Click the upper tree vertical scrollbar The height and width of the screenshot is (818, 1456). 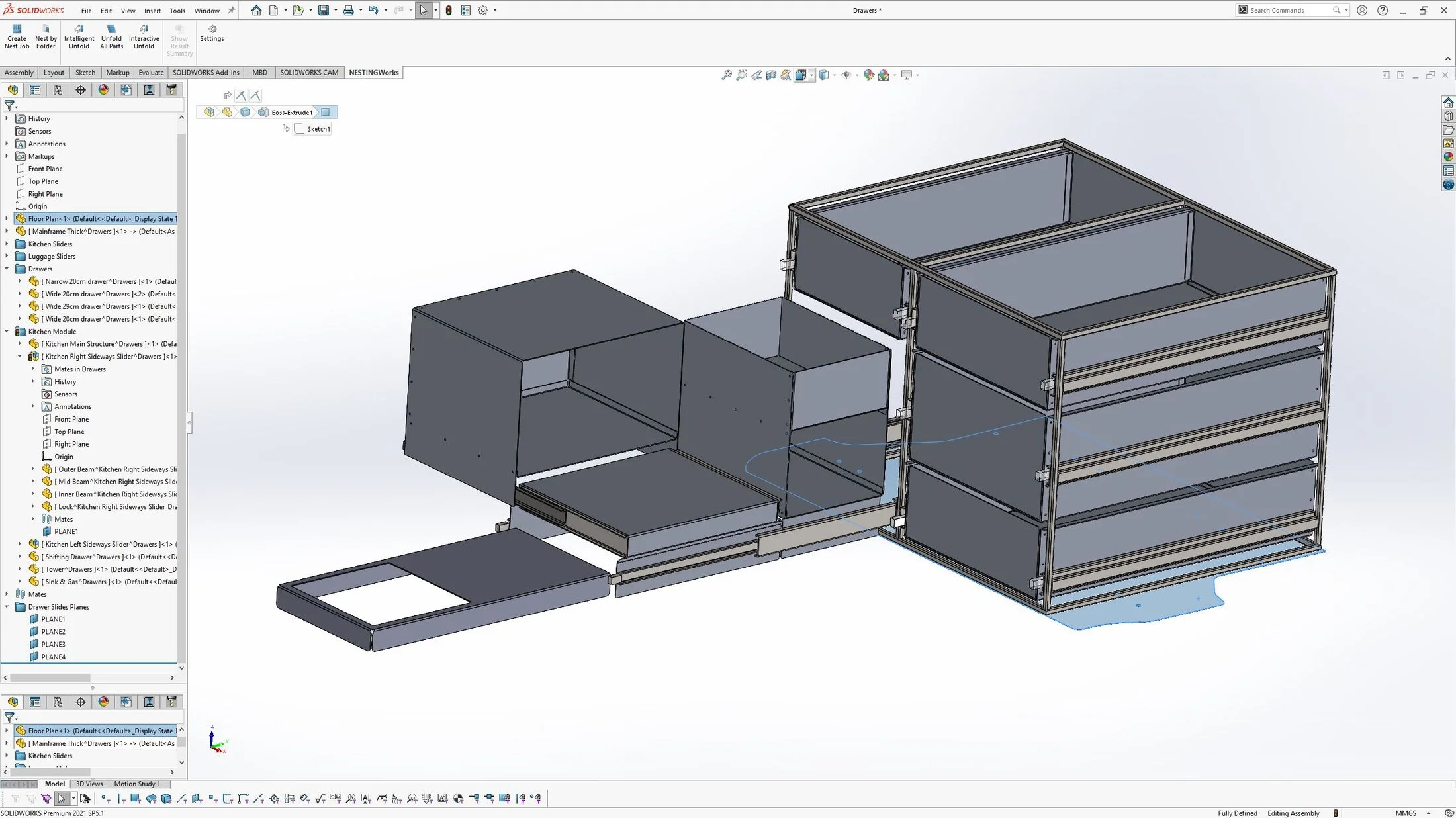(x=181, y=397)
